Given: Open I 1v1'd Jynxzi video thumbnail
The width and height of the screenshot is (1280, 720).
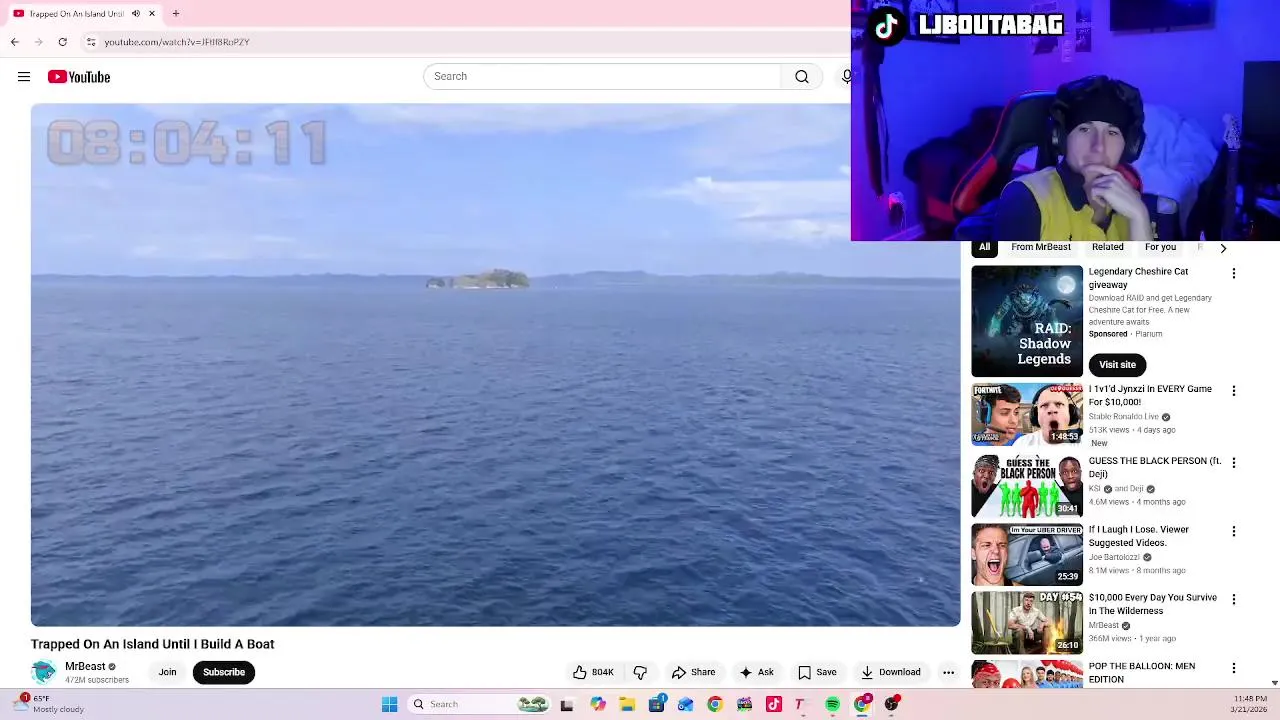Looking at the screenshot, I should click(x=1027, y=414).
